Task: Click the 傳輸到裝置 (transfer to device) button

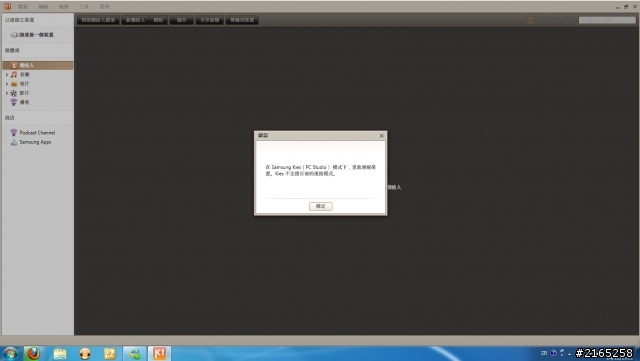Action: 242,20
